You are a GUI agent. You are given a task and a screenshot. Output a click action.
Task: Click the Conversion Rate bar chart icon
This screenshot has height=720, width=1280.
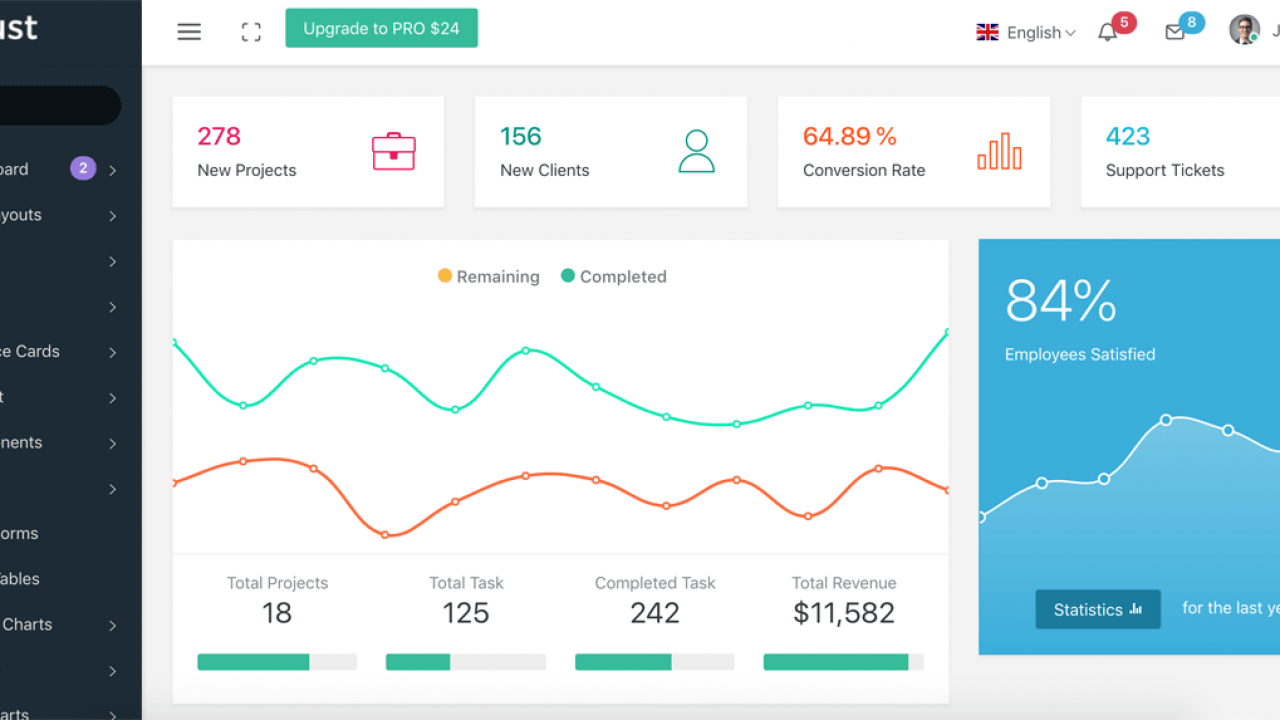pos(999,151)
